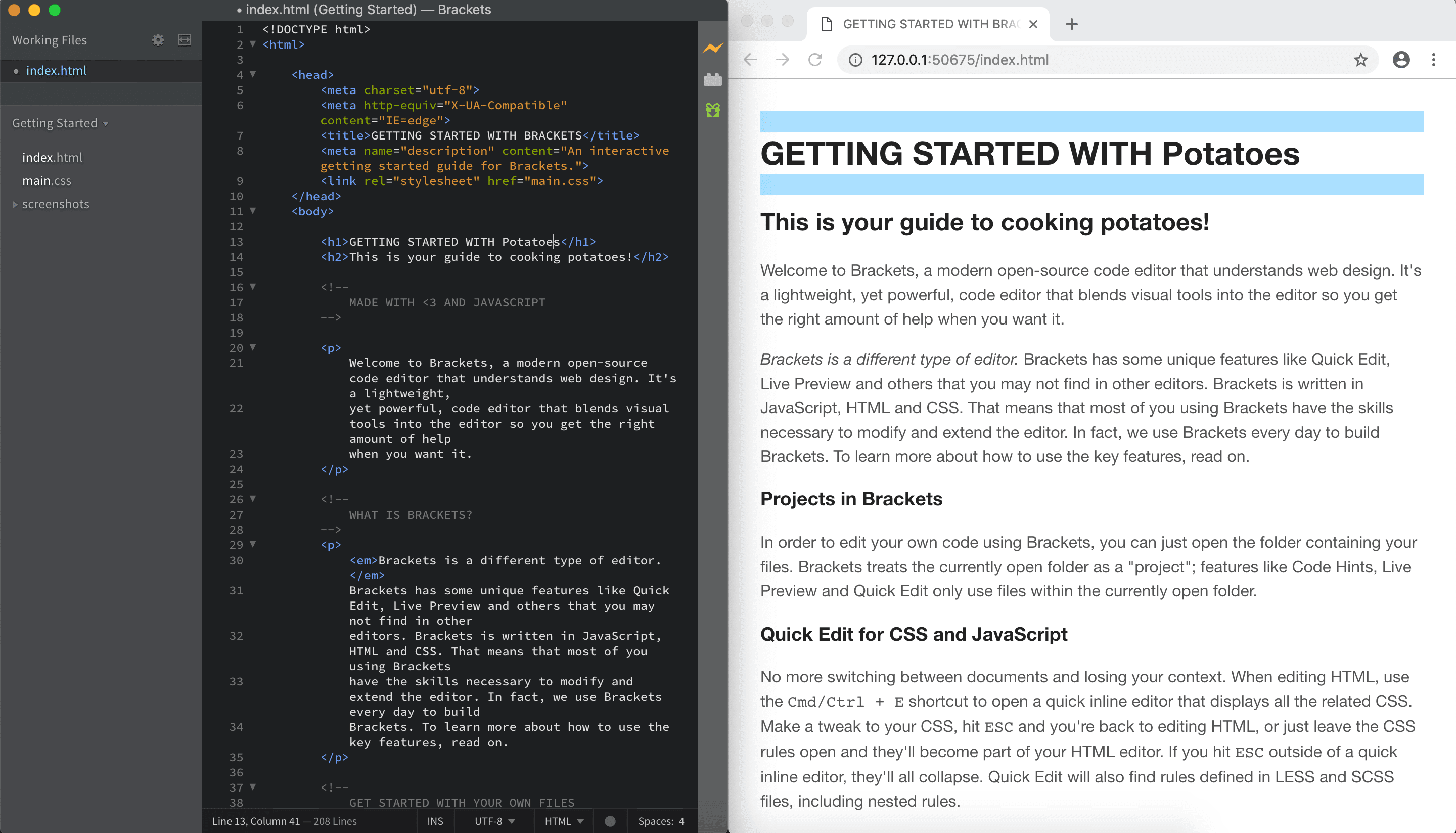Screen dimensions: 1456x833
Task: Click the linting status circle indicator
Action: click(610, 821)
